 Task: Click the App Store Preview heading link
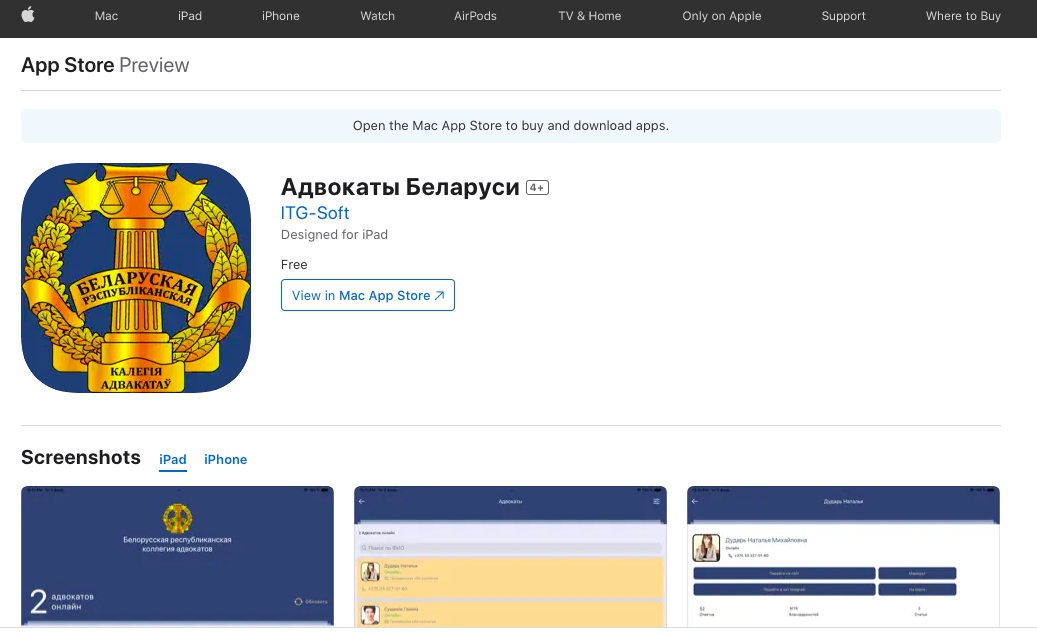105,65
